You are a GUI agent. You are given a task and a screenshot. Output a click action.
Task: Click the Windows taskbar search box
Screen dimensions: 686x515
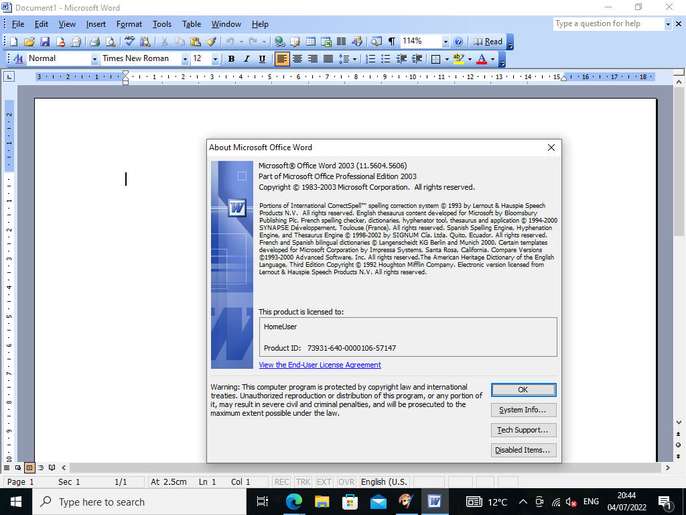[x=139, y=502]
